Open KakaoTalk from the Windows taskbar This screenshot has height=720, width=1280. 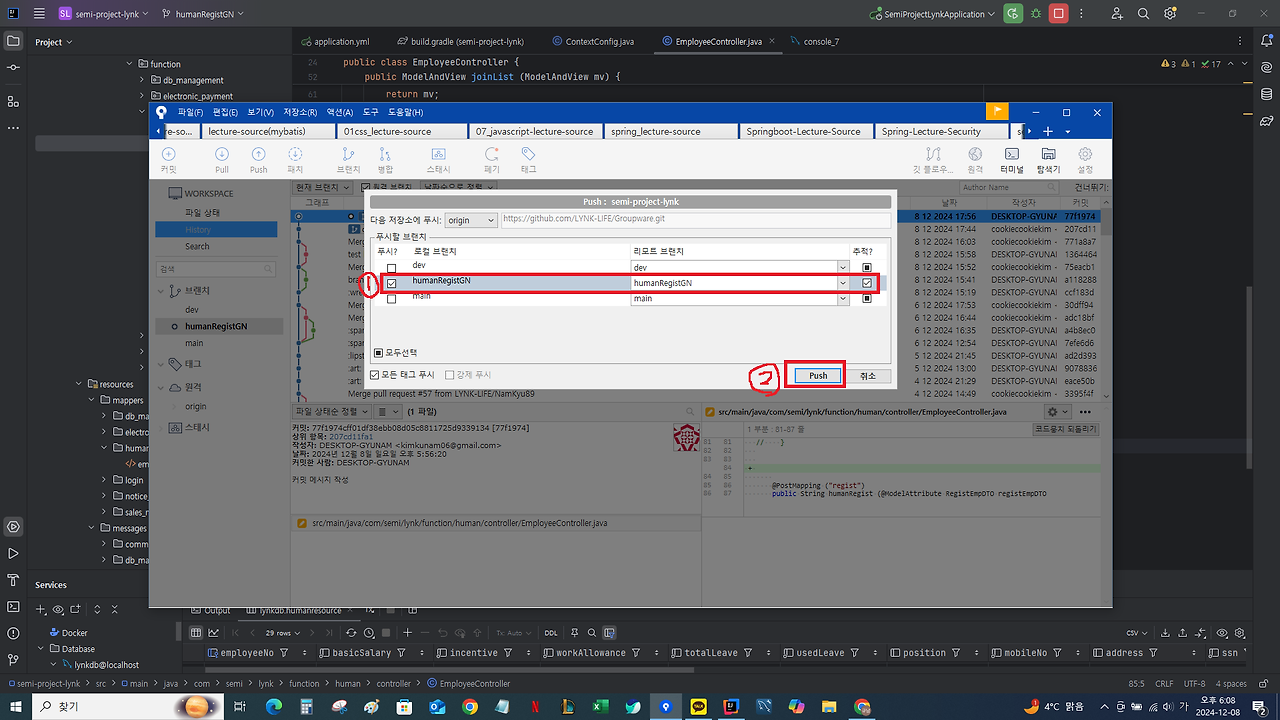pyautogui.click(x=698, y=706)
